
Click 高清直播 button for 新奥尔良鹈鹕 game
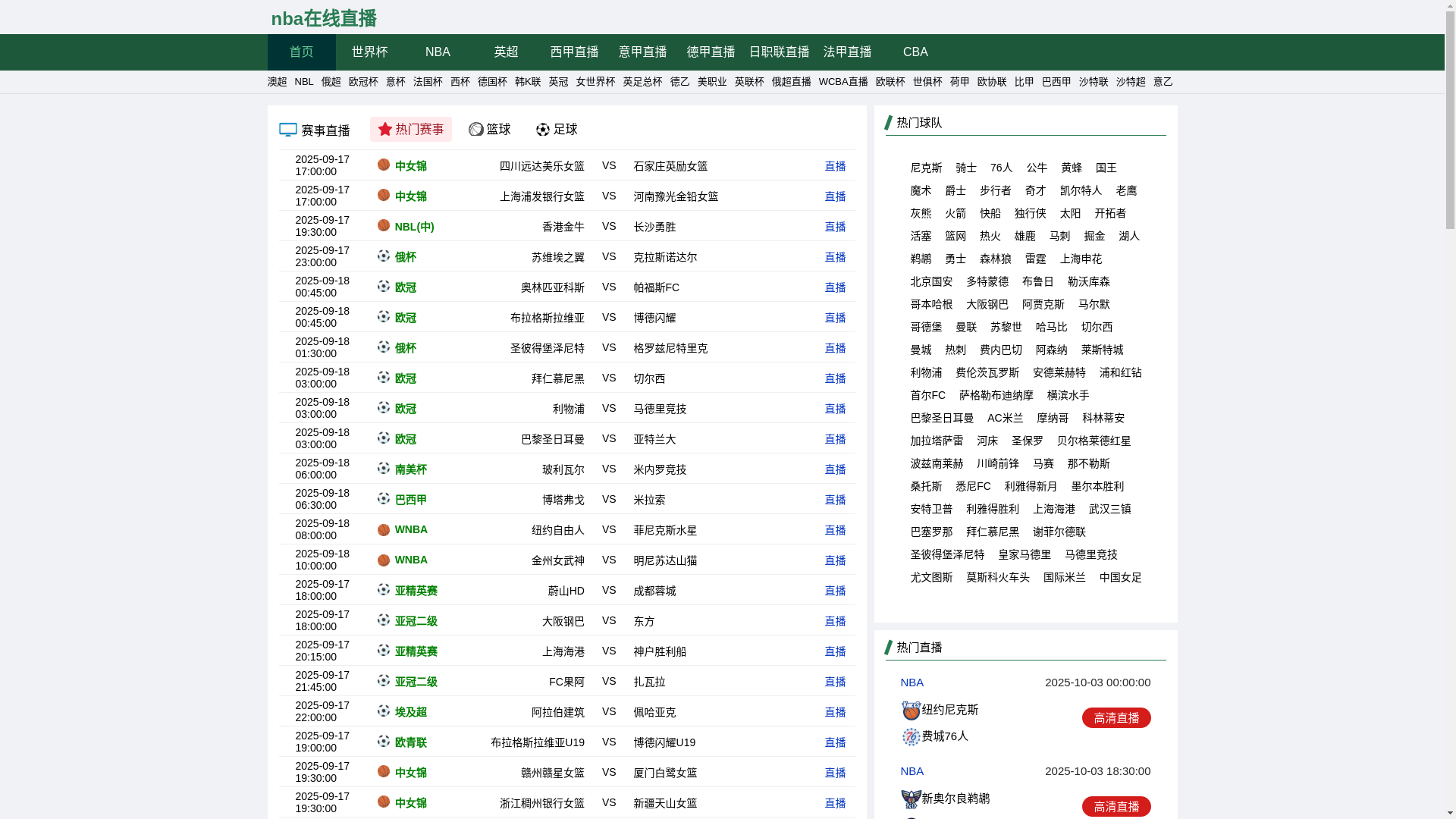1116,807
